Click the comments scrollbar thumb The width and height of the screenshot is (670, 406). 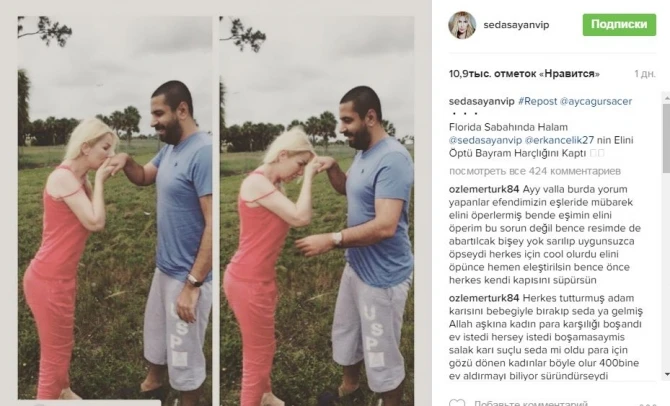(x=667, y=138)
